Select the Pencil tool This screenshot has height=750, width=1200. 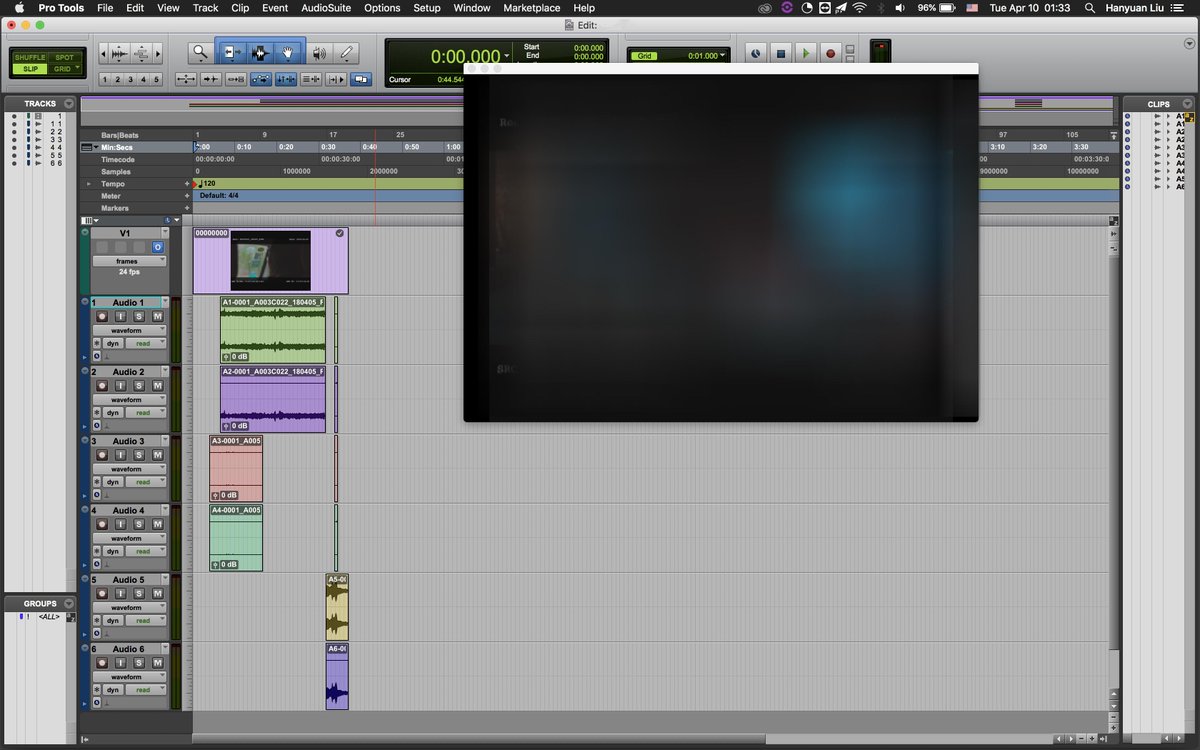pos(347,52)
